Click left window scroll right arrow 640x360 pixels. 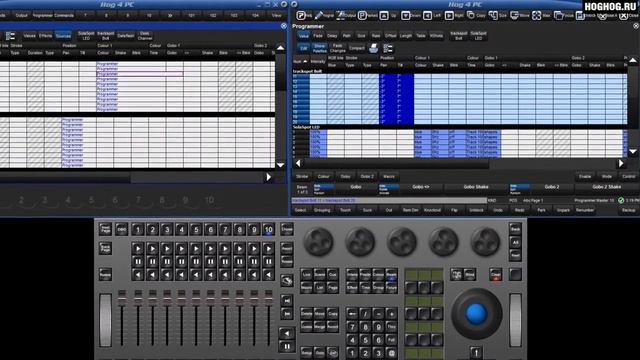(x=269, y=177)
